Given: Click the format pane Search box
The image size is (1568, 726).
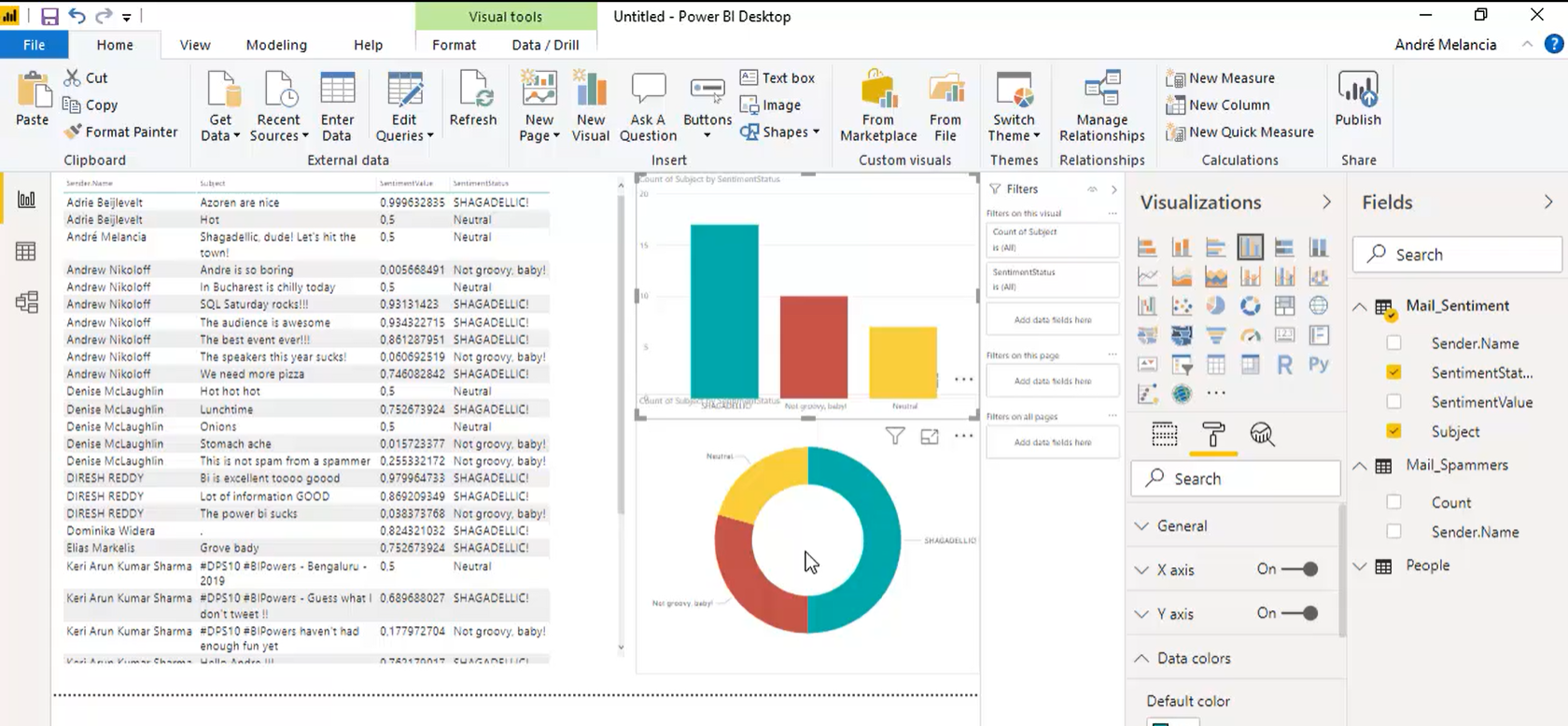Looking at the screenshot, I should pos(1236,479).
